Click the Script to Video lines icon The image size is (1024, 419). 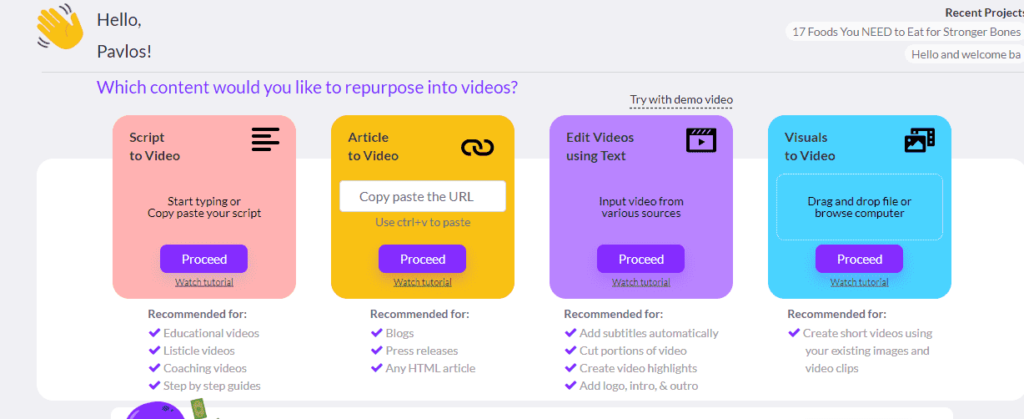coord(265,140)
